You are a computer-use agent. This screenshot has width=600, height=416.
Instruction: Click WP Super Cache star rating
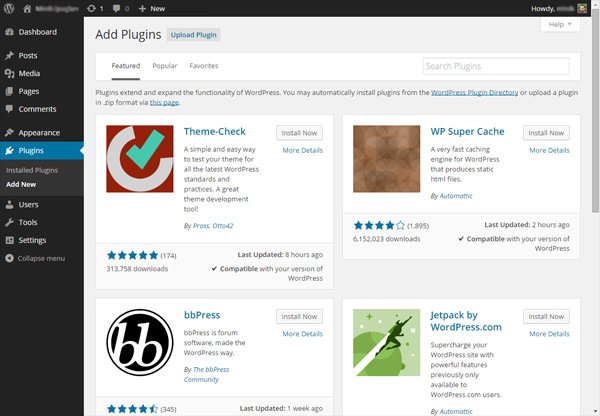[379, 225]
